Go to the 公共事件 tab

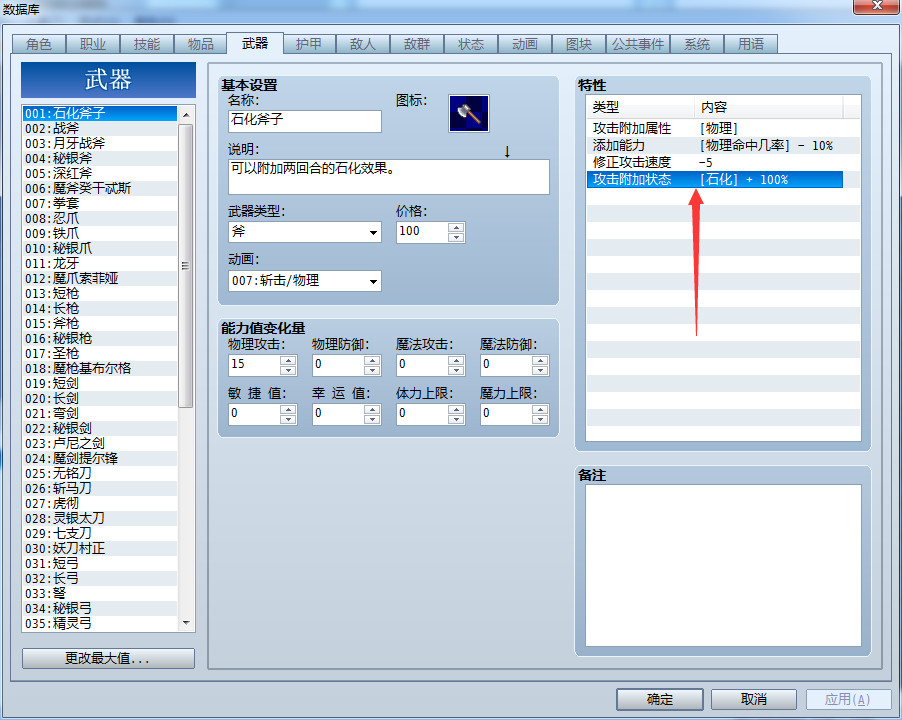pos(638,44)
